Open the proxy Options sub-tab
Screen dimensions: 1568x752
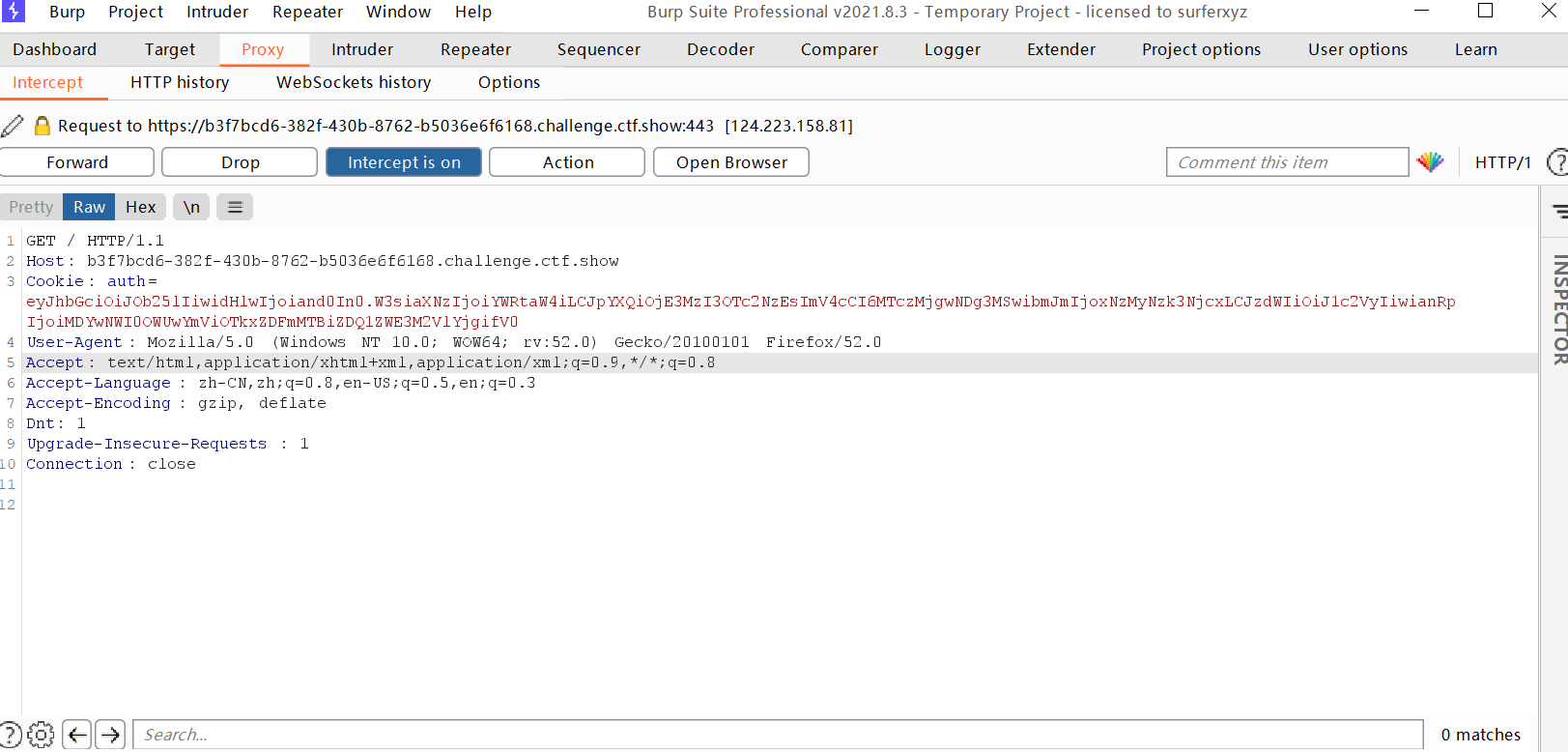click(509, 83)
